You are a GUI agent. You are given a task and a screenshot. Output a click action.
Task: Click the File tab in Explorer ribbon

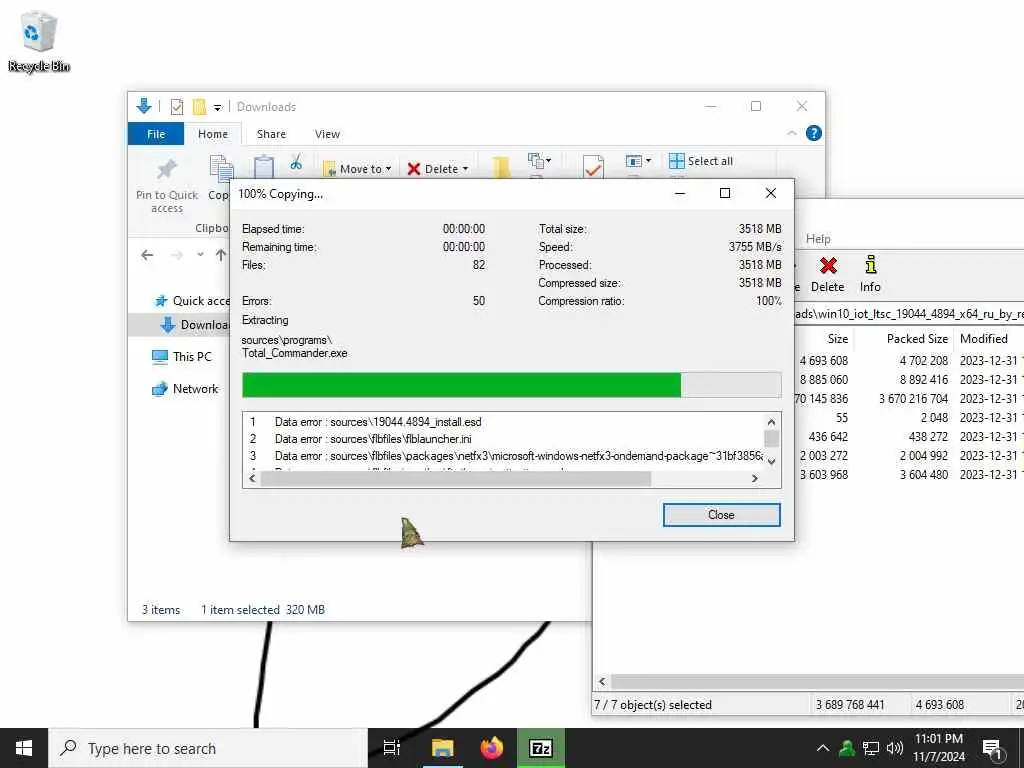pyautogui.click(x=155, y=134)
